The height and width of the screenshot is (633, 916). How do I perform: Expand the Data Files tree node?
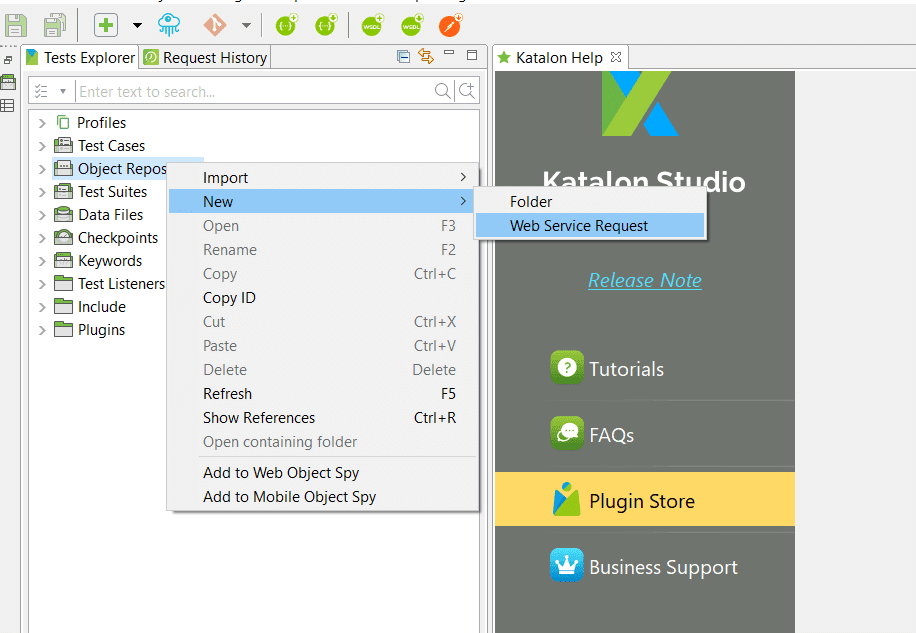42,215
